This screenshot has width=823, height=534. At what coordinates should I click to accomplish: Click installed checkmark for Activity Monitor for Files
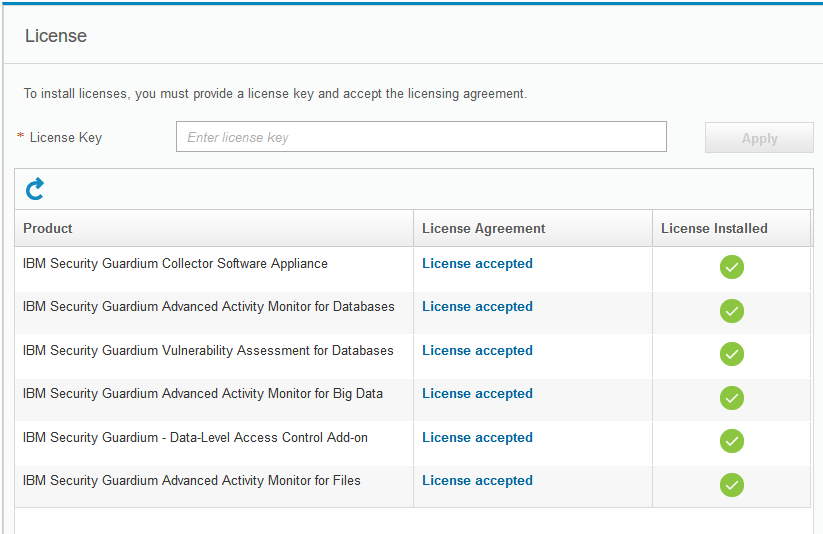[x=732, y=485]
